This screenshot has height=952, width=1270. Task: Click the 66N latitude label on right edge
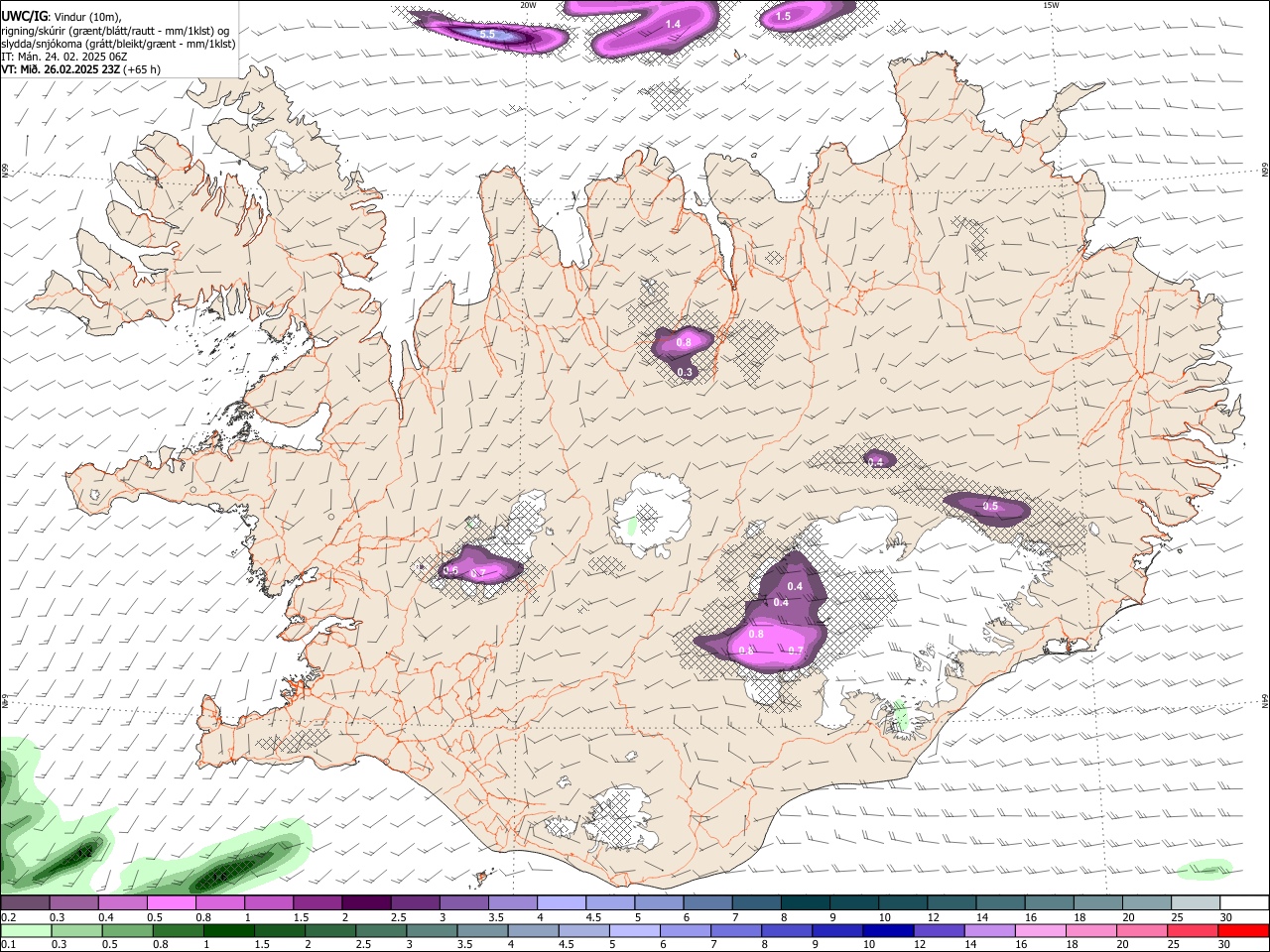point(1265,171)
